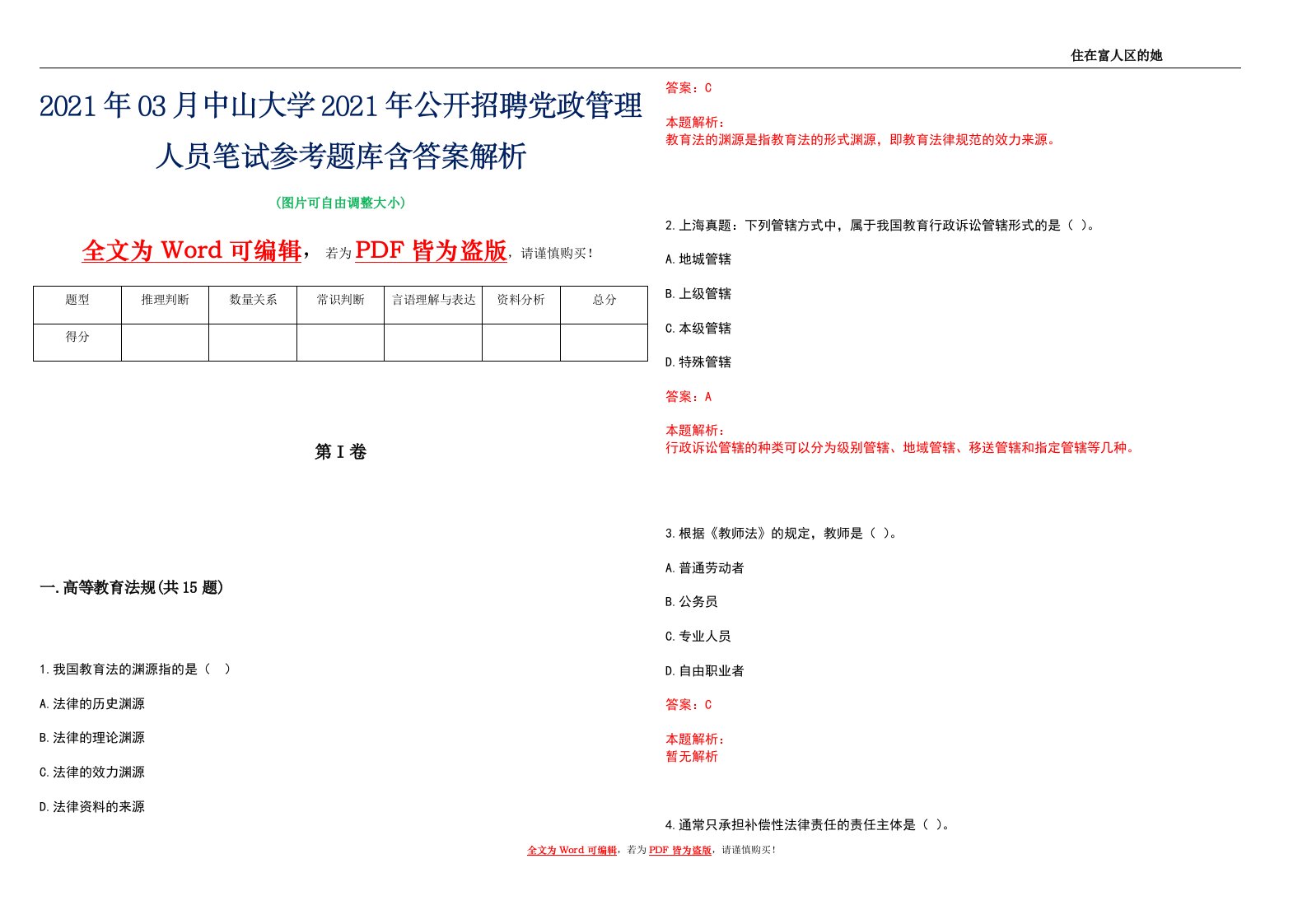This screenshot has height=924, width=1307.
Task: Select option C.本级管辖
Action: (698, 329)
